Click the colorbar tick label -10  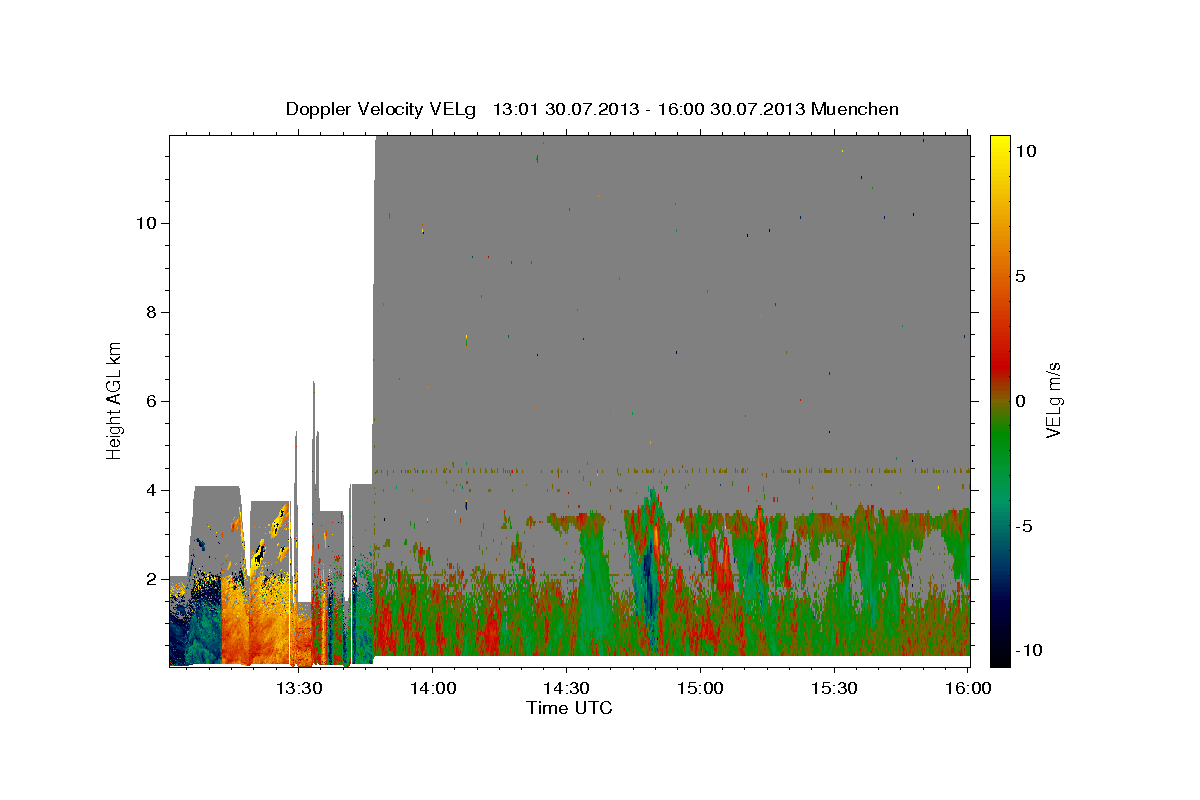pyautogui.click(x=1029, y=651)
